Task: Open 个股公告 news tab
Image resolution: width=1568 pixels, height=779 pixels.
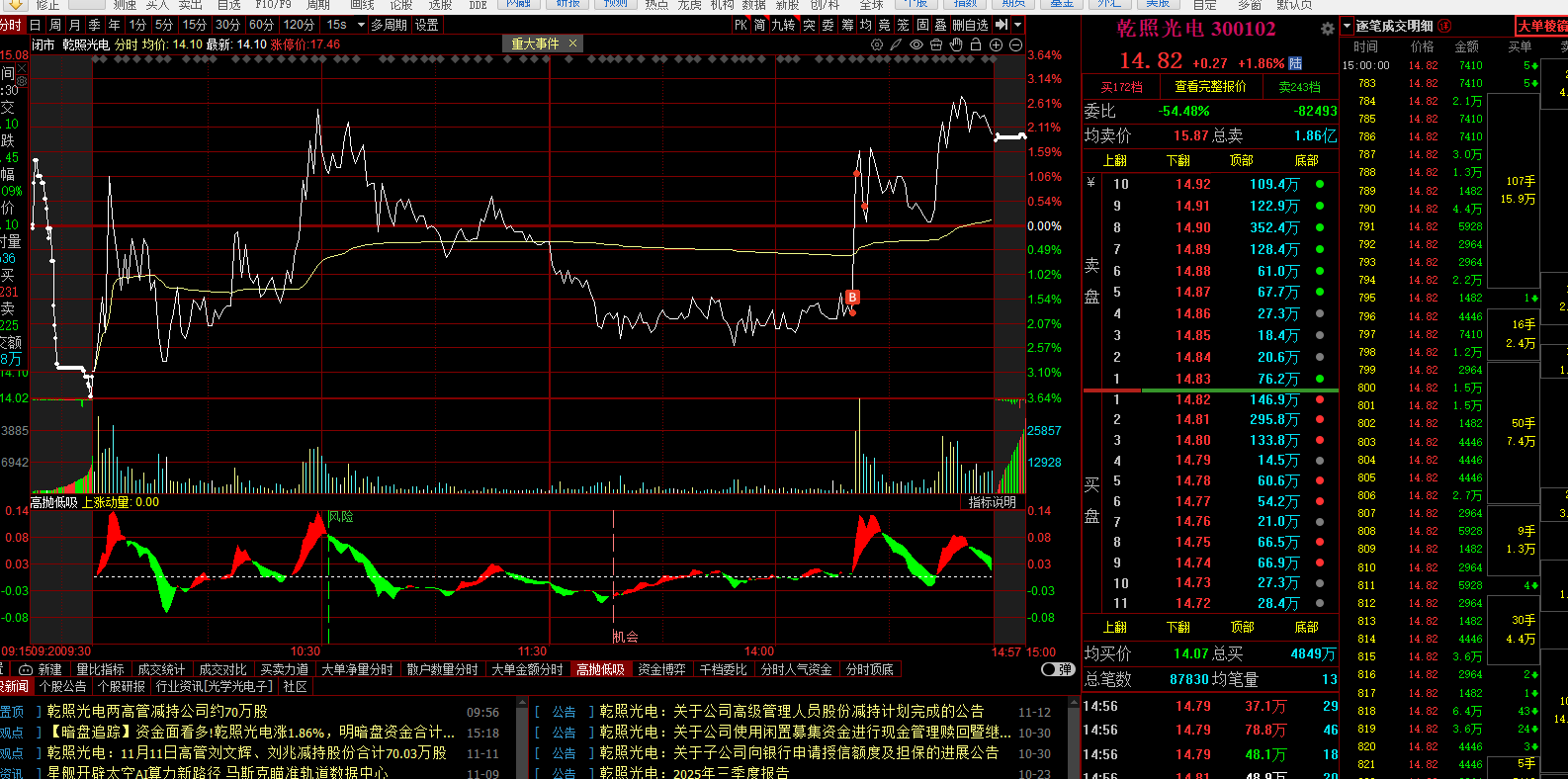Action: tap(63, 686)
